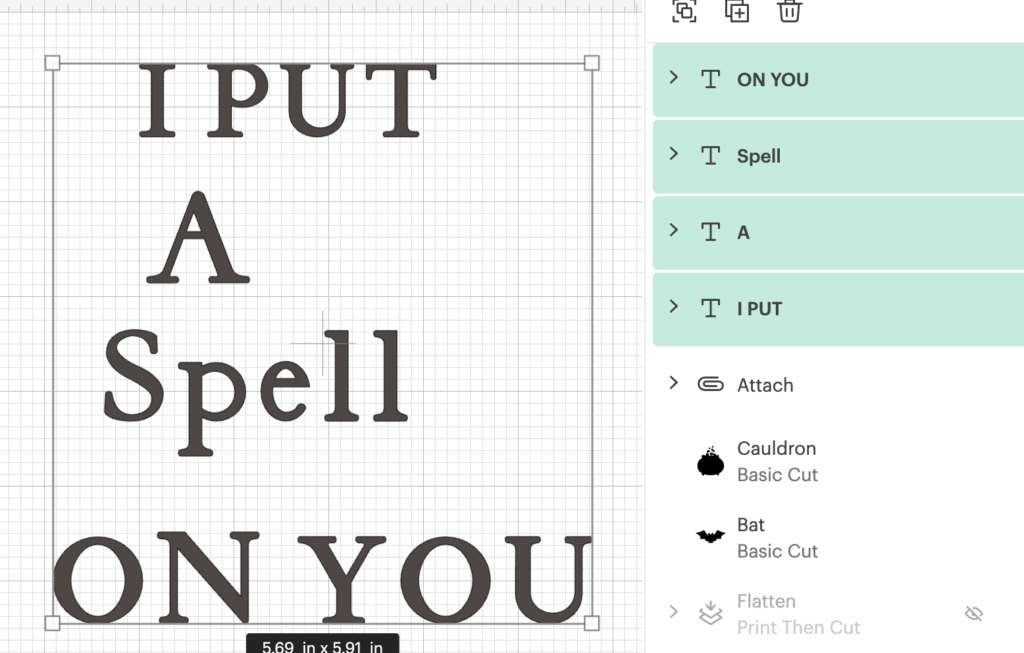Show the hidden Flatten layer
This screenshot has width=1024, height=653.
[x=974, y=614]
